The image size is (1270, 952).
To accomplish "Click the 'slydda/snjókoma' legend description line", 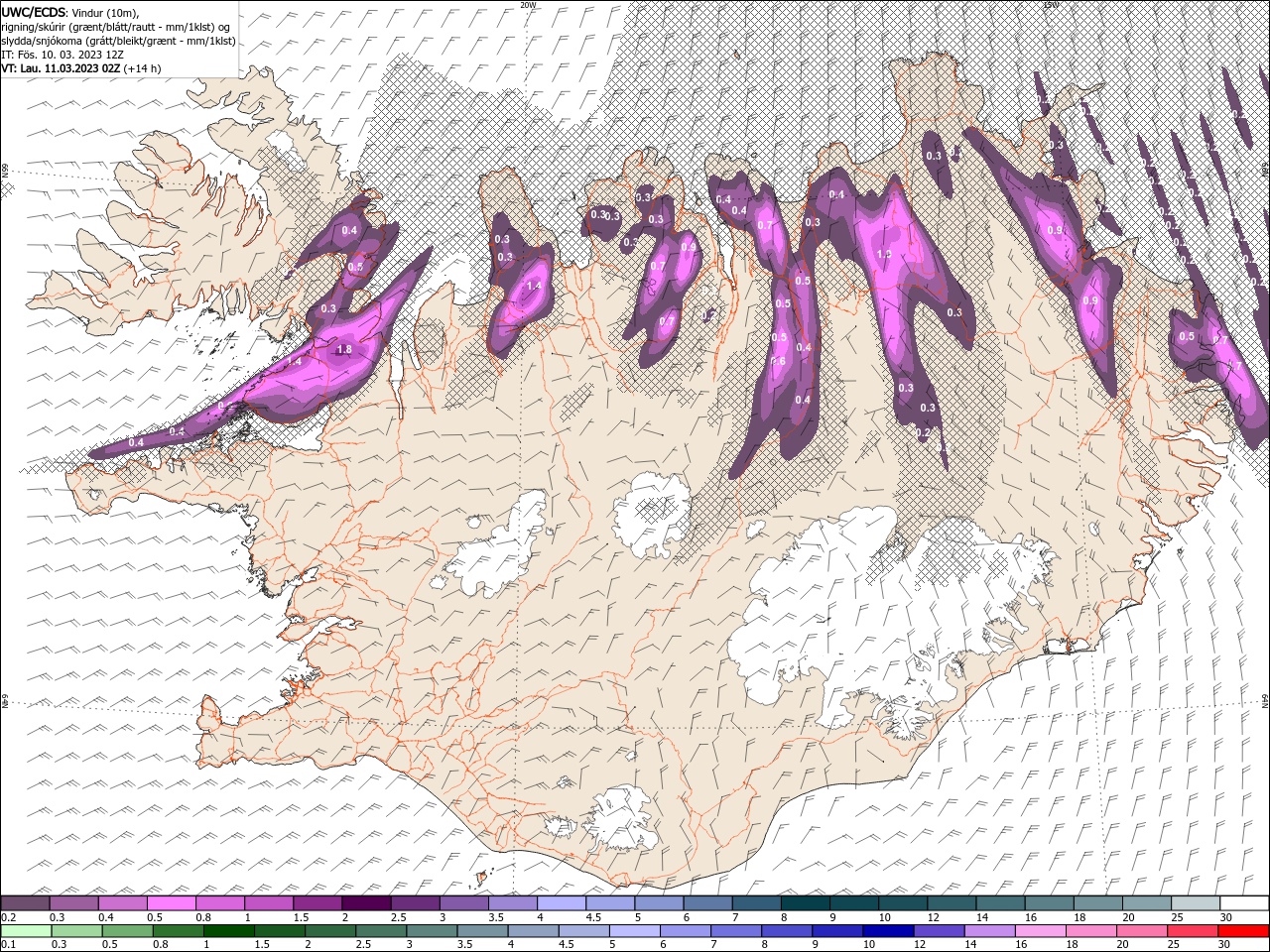I will tap(119, 41).
